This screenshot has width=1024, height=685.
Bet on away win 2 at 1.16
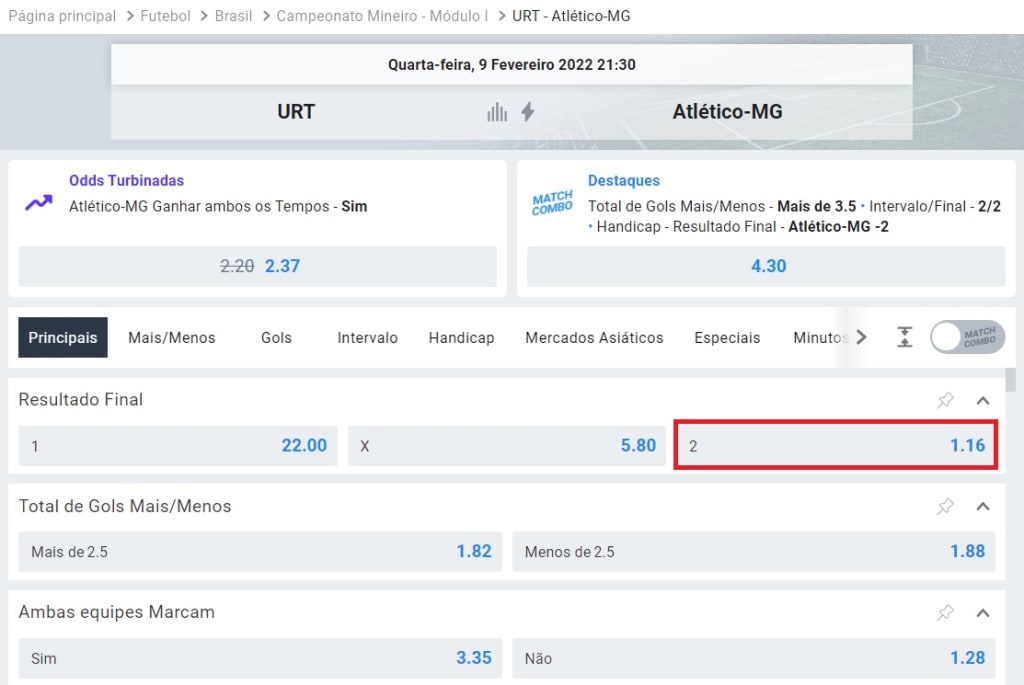(836, 445)
